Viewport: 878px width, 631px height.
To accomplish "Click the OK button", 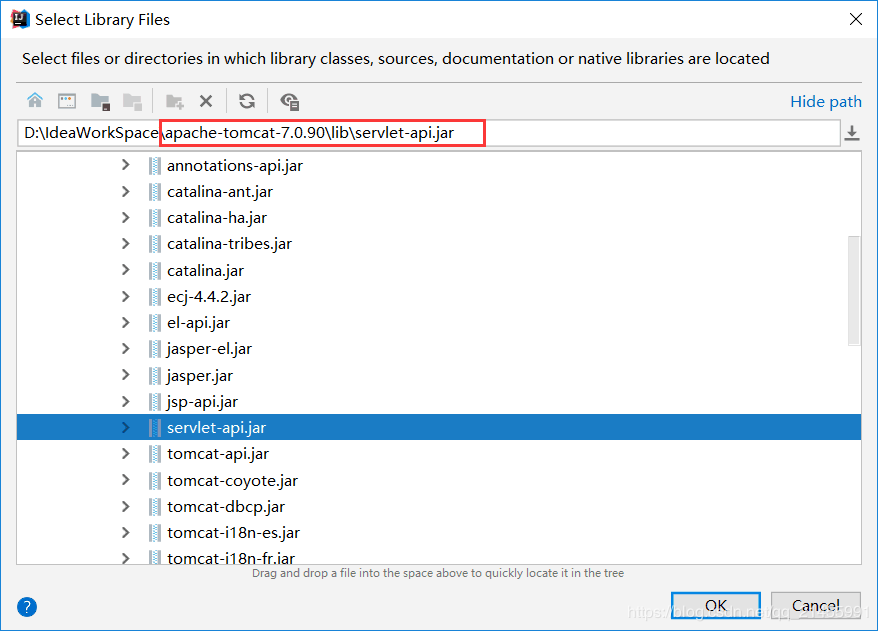I will point(715,605).
